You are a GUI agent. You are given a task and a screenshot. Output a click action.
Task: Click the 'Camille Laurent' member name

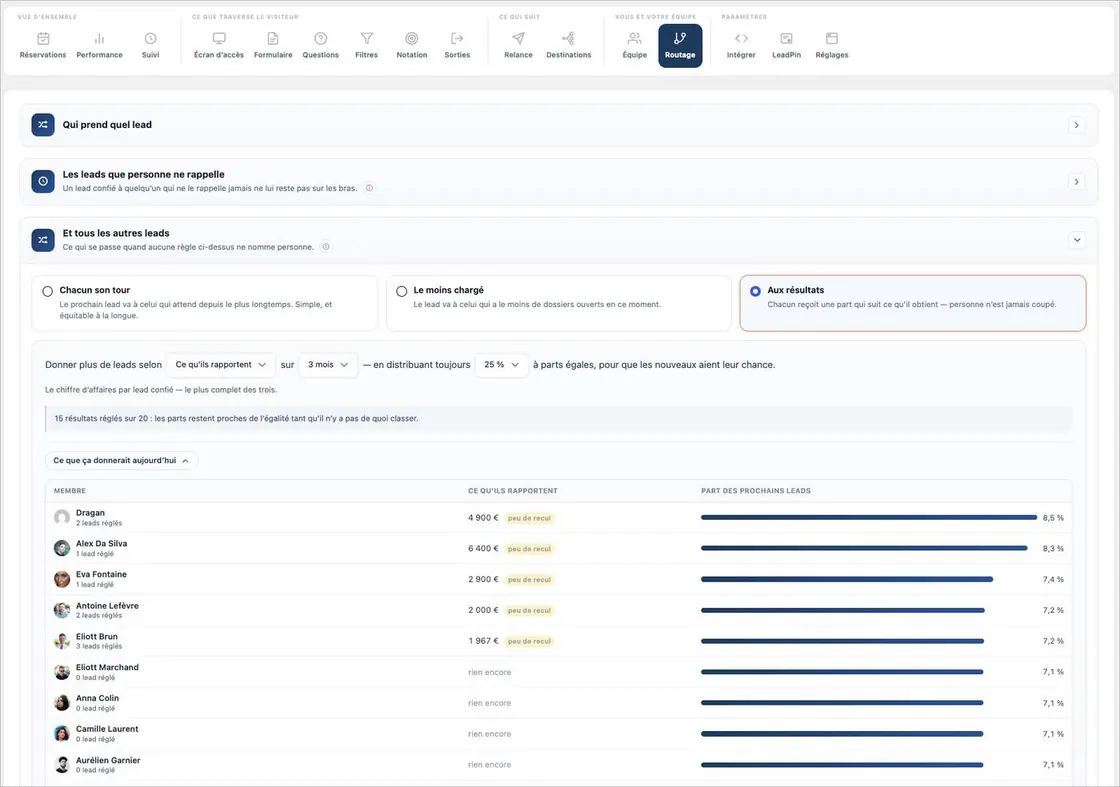107,729
